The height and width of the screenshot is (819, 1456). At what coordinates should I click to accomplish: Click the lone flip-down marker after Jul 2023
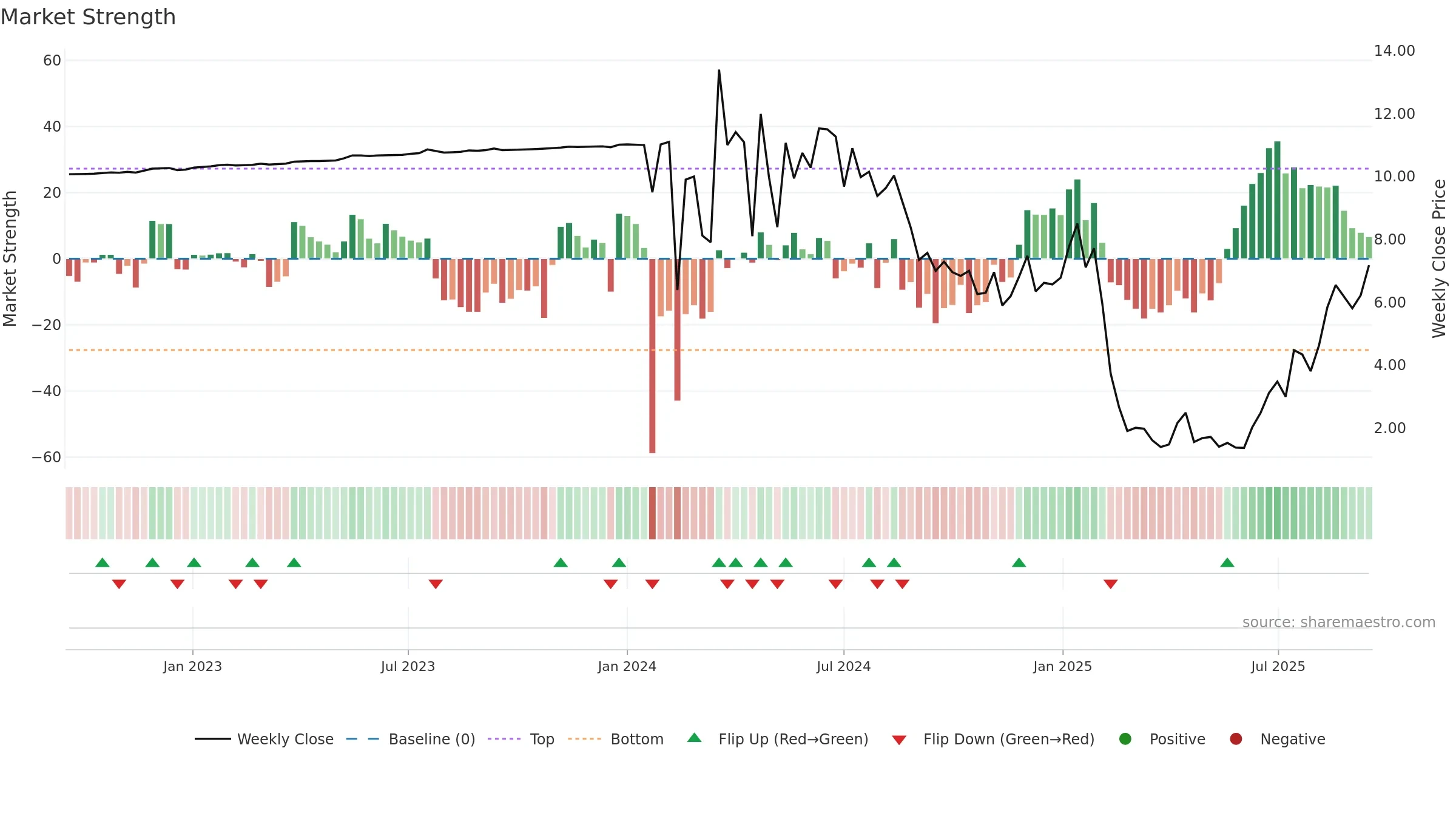436,584
